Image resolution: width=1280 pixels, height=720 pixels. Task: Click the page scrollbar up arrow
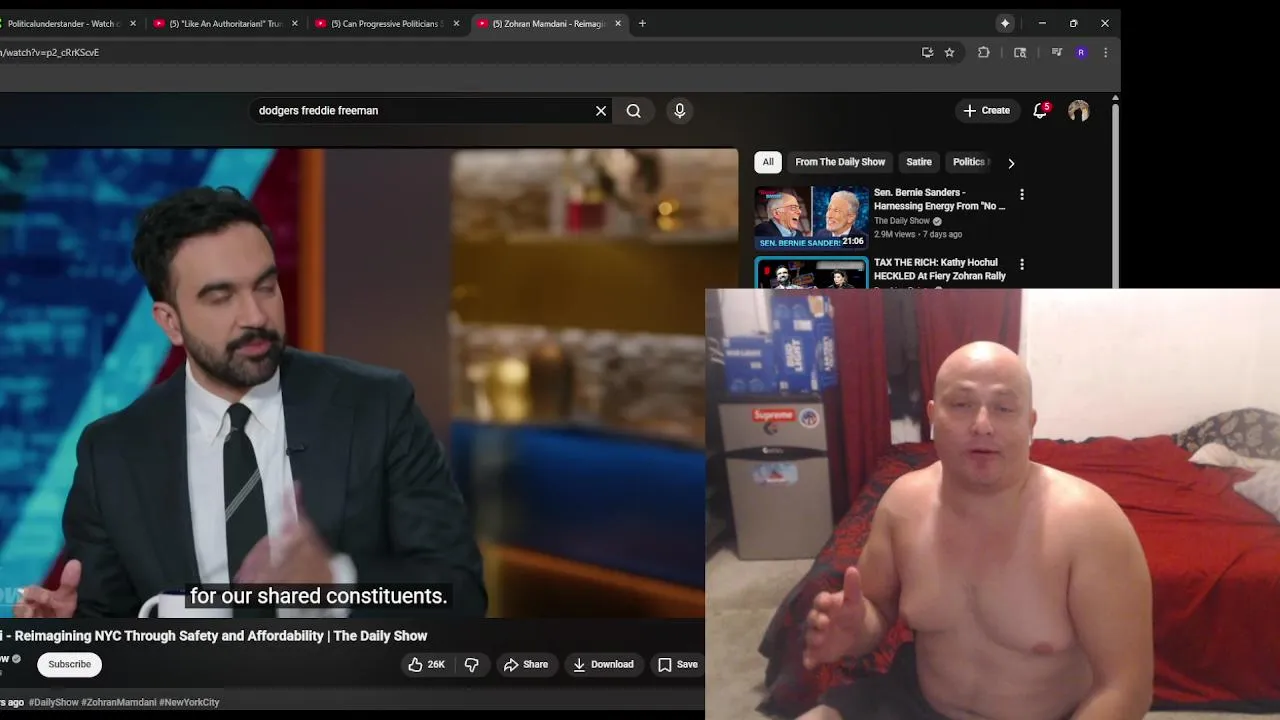[x=1115, y=98]
